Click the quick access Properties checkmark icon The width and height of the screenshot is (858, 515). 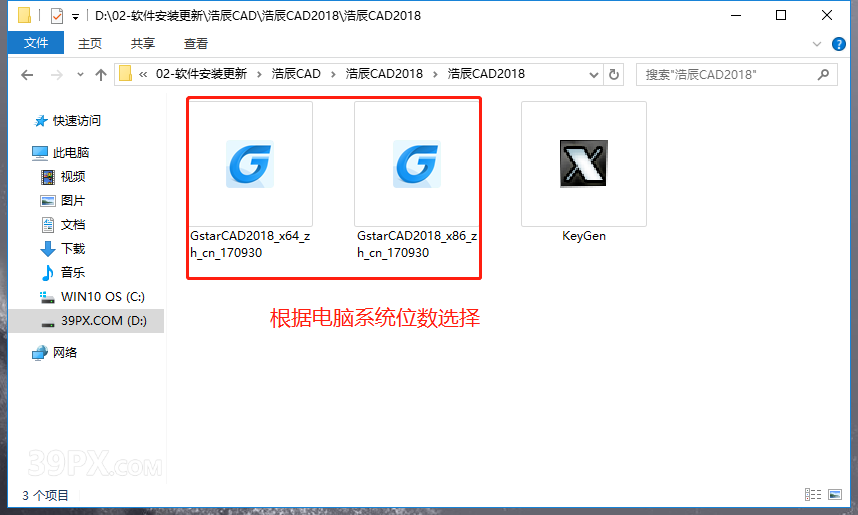(x=57, y=16)
